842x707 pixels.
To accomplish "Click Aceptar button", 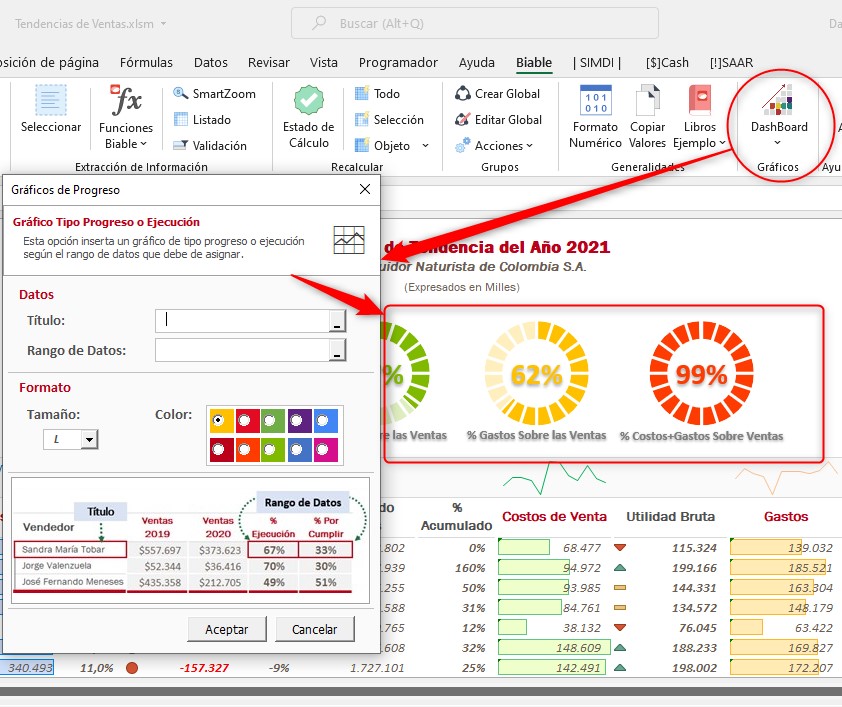I will click(x=227, y=629).
